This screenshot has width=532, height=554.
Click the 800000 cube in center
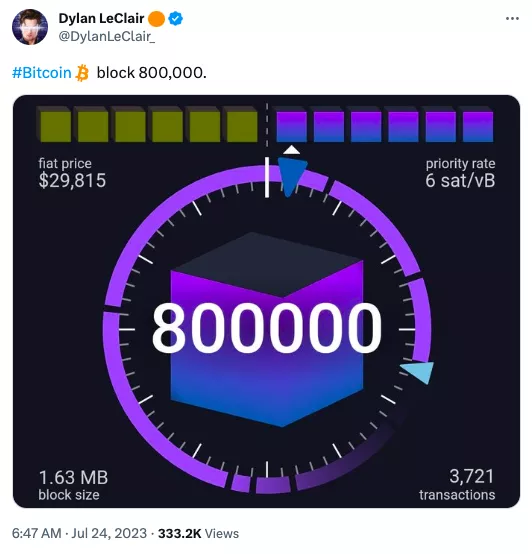(x=267, y=329)
